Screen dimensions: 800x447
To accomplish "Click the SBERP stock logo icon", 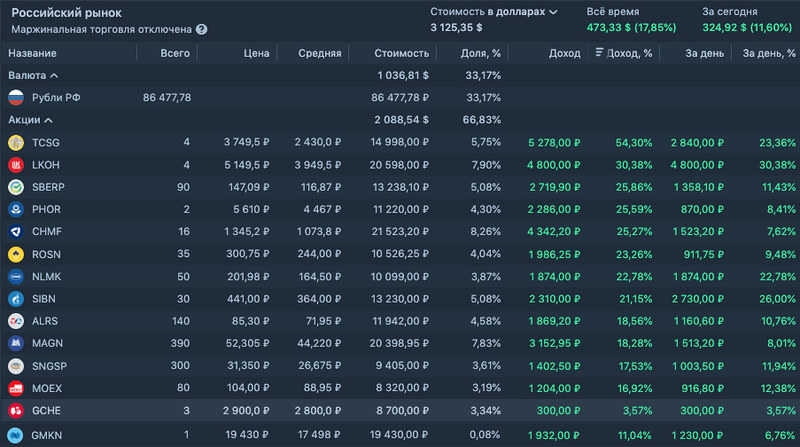I will (16, 187).
